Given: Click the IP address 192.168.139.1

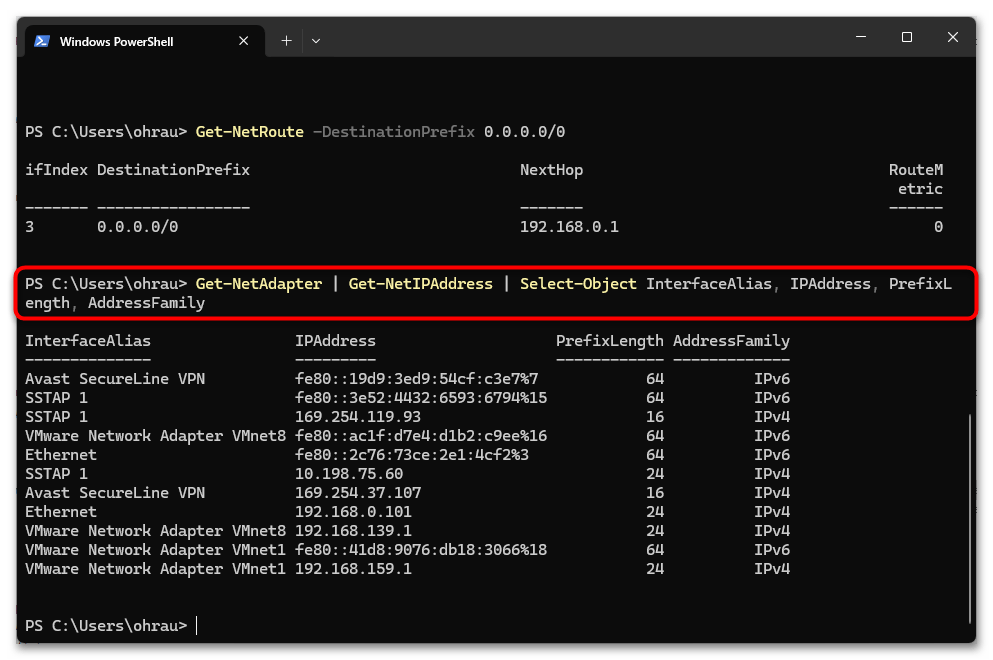Looking at the screenshot, I should coord(353,531).
